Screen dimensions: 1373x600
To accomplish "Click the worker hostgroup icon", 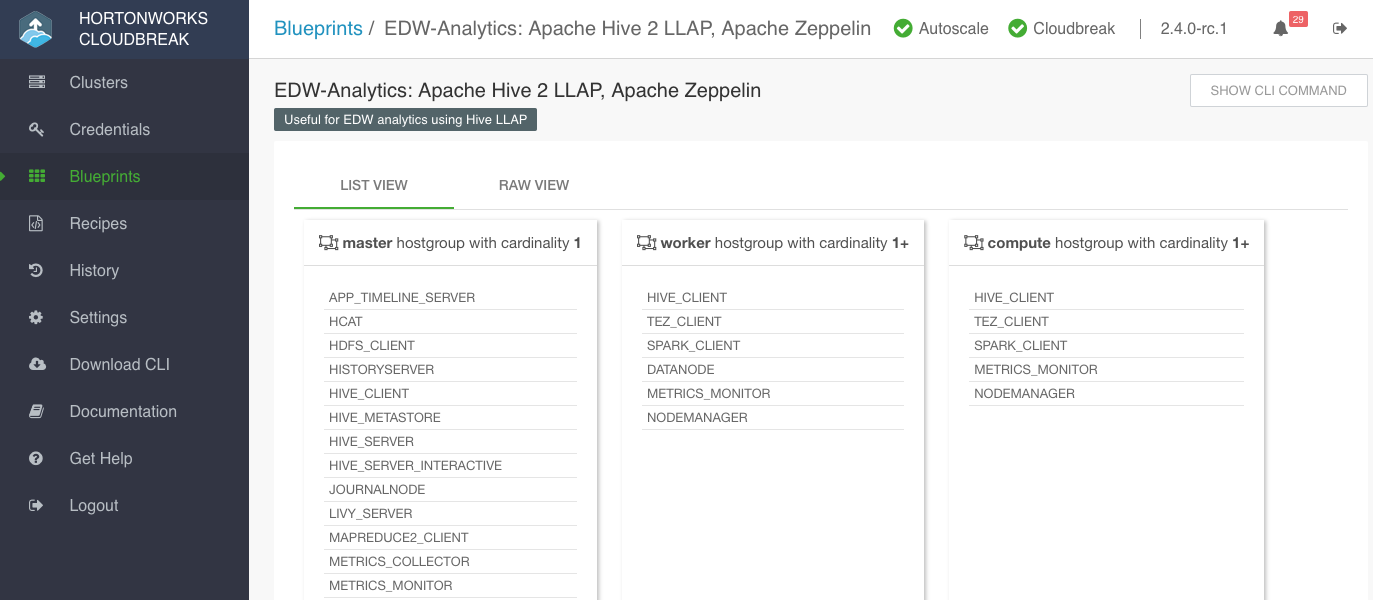I will (646, 243).
